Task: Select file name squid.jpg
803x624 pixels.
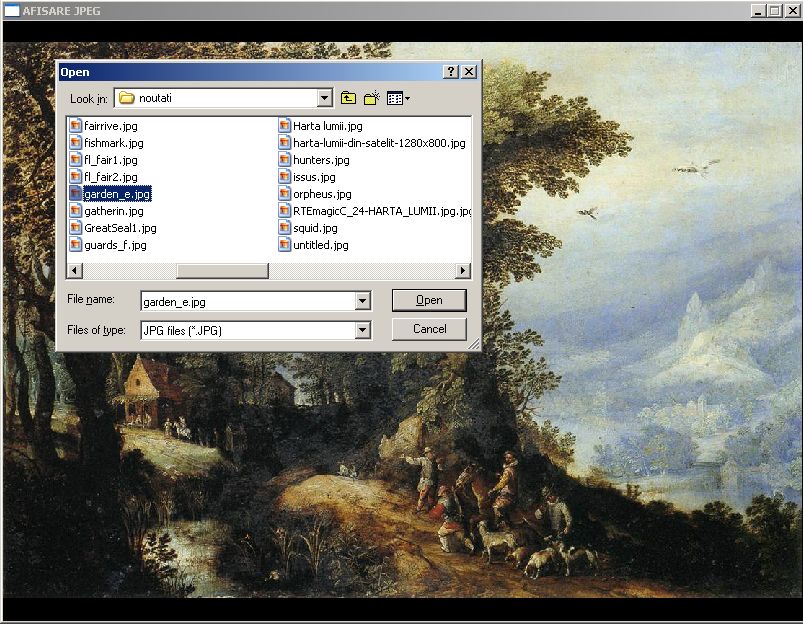Action: (315, 227)
